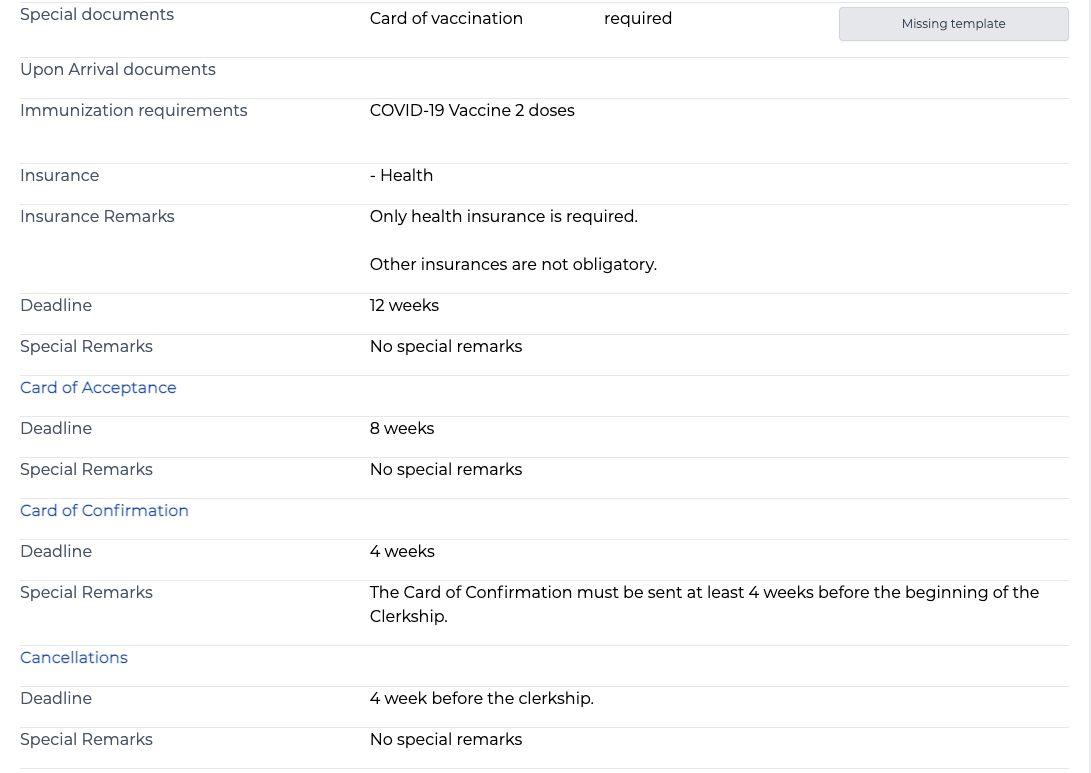Open the Card of Confirmation section heading
Screen dimensions: 1091x773
pyautogui.click(x=104, y=511)
